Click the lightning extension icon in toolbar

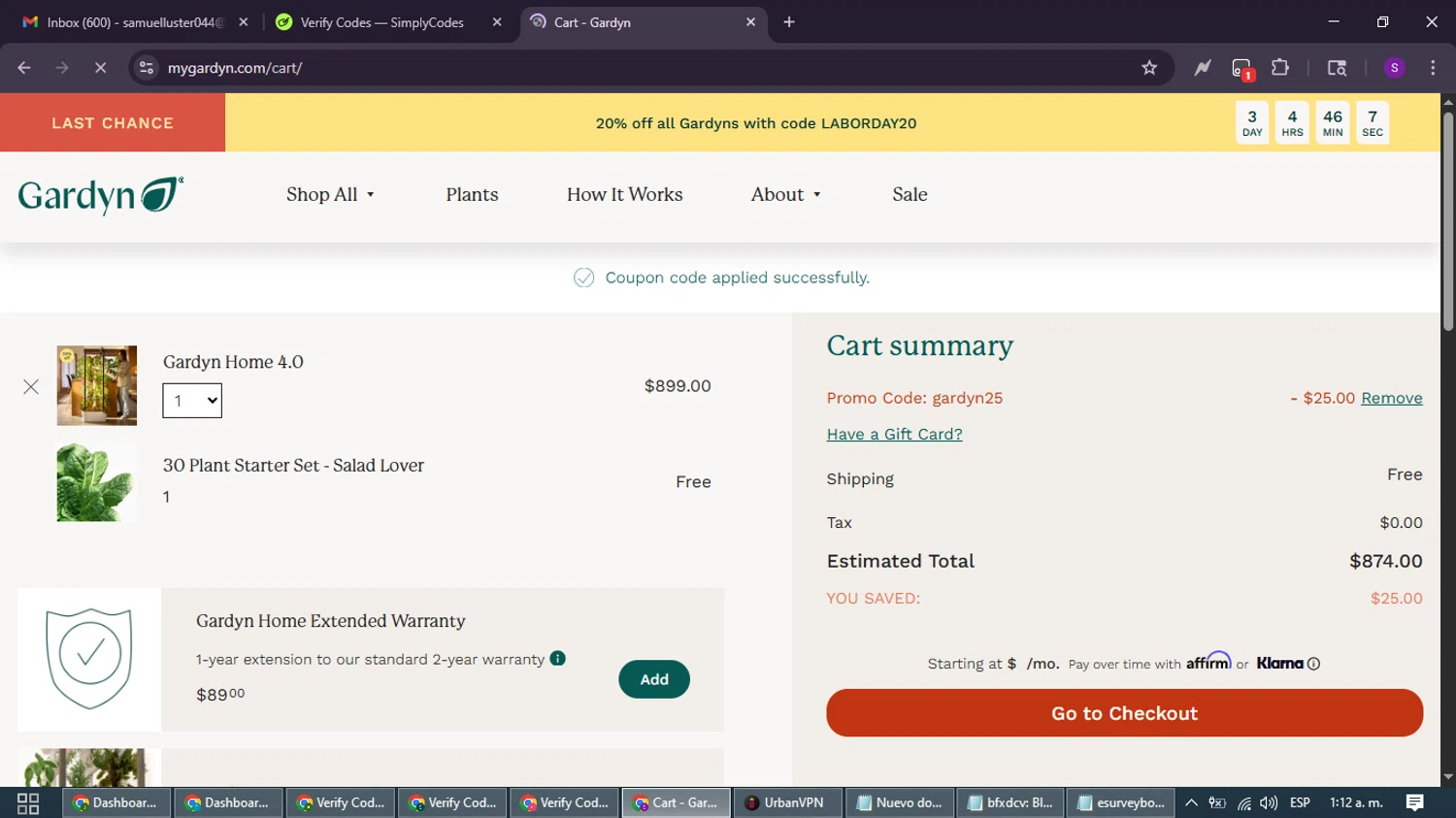1203,68
